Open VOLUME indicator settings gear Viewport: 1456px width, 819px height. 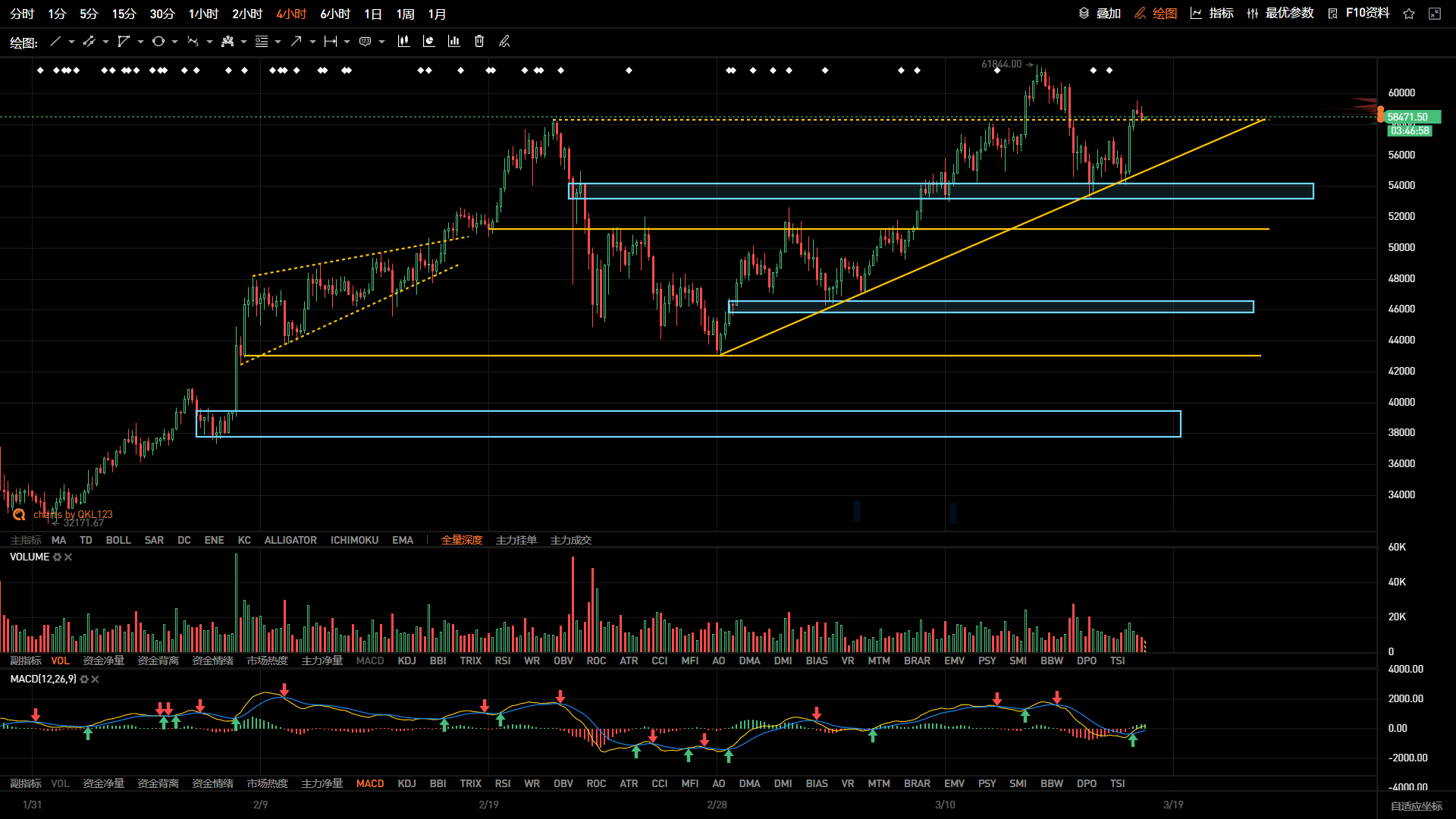(x=57, y=557)
